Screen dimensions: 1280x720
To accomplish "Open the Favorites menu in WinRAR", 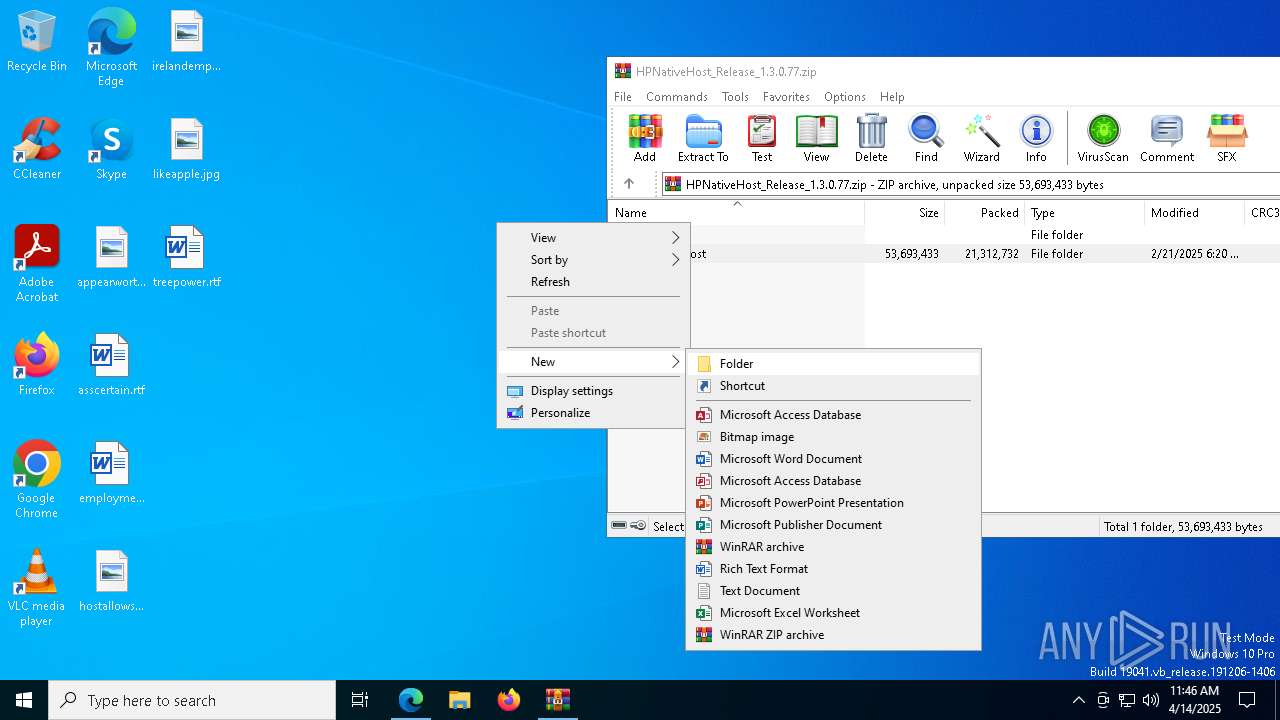I will tap(786, 96).
